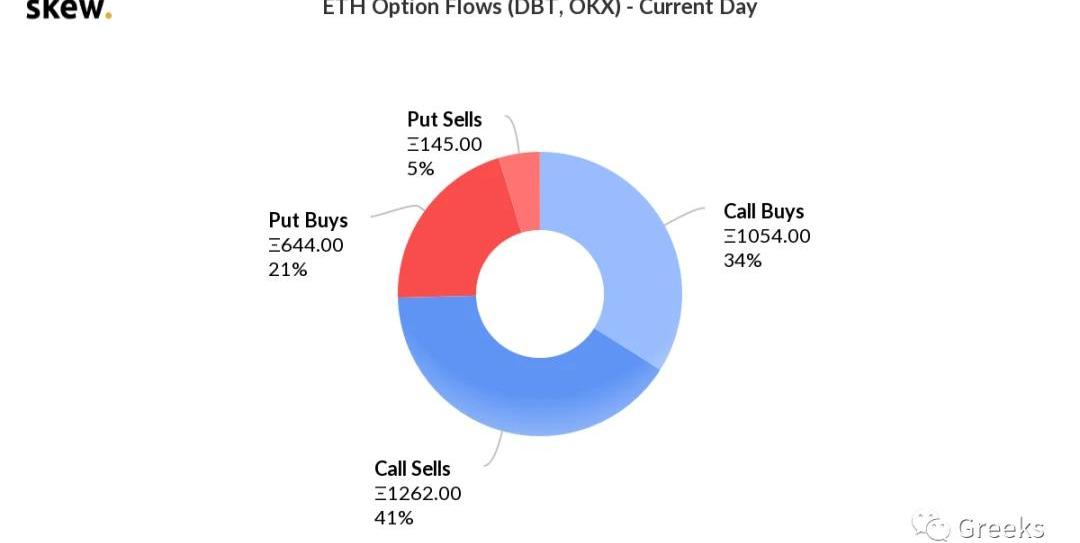Click the 21% Put Buys percentage
Viewport: 1080px width, 543px height.
pyautogui.click(x=287, y=269)
